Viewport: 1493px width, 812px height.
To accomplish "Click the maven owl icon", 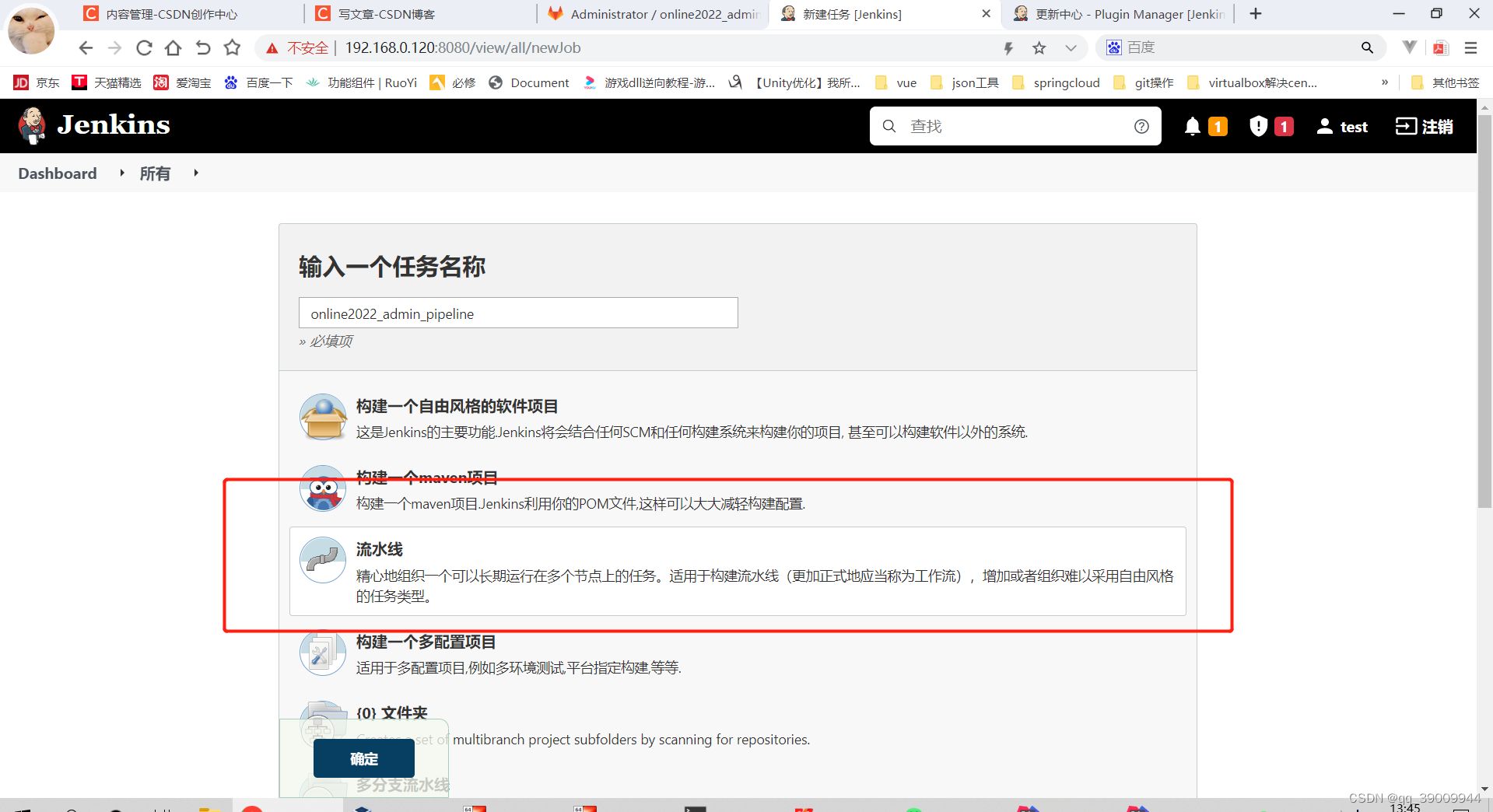I will point(323,488).
